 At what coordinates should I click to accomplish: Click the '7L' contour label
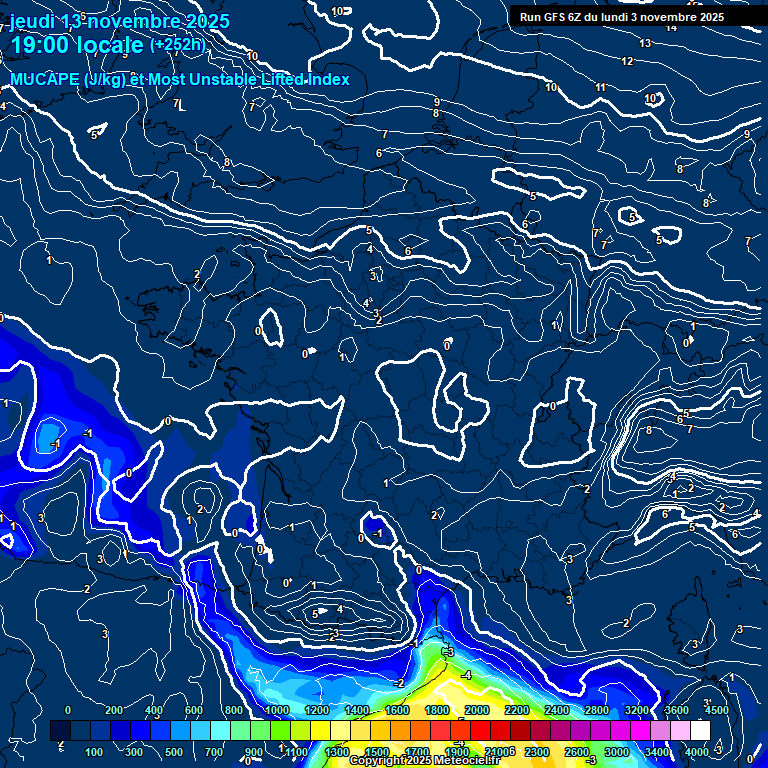click(x=179, y=104)
